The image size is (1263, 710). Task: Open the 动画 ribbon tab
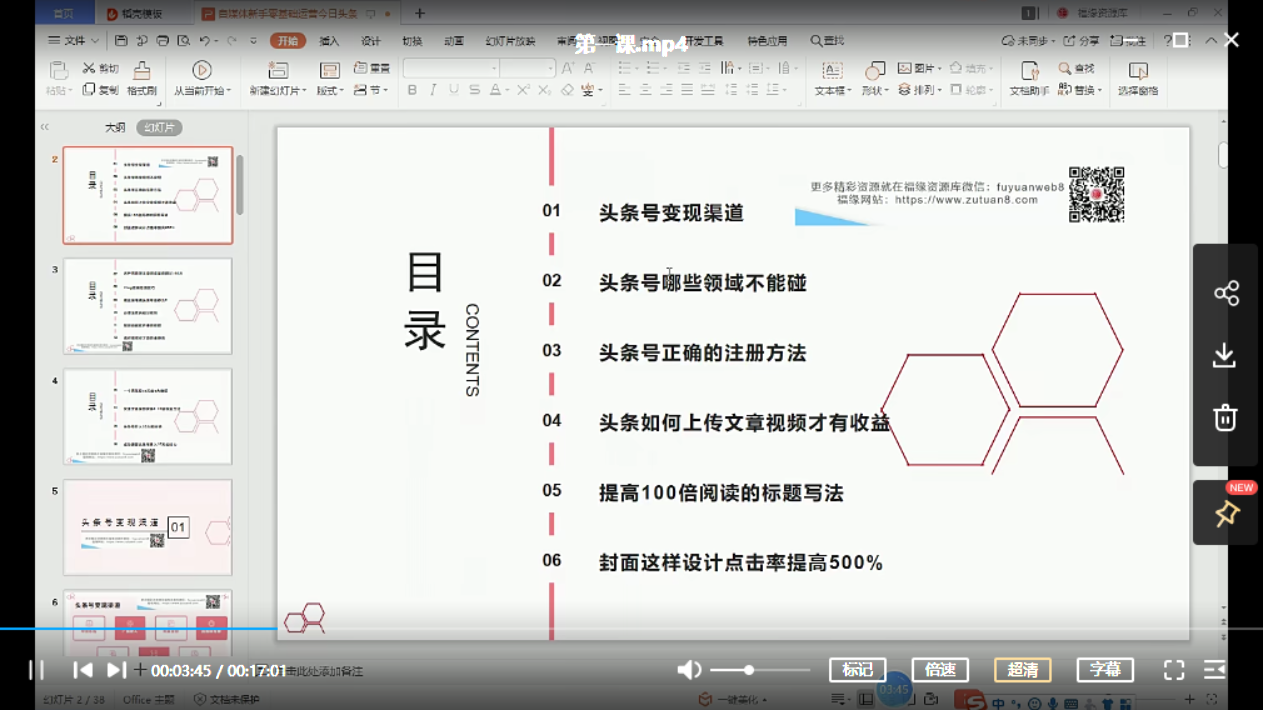(454, 41)
